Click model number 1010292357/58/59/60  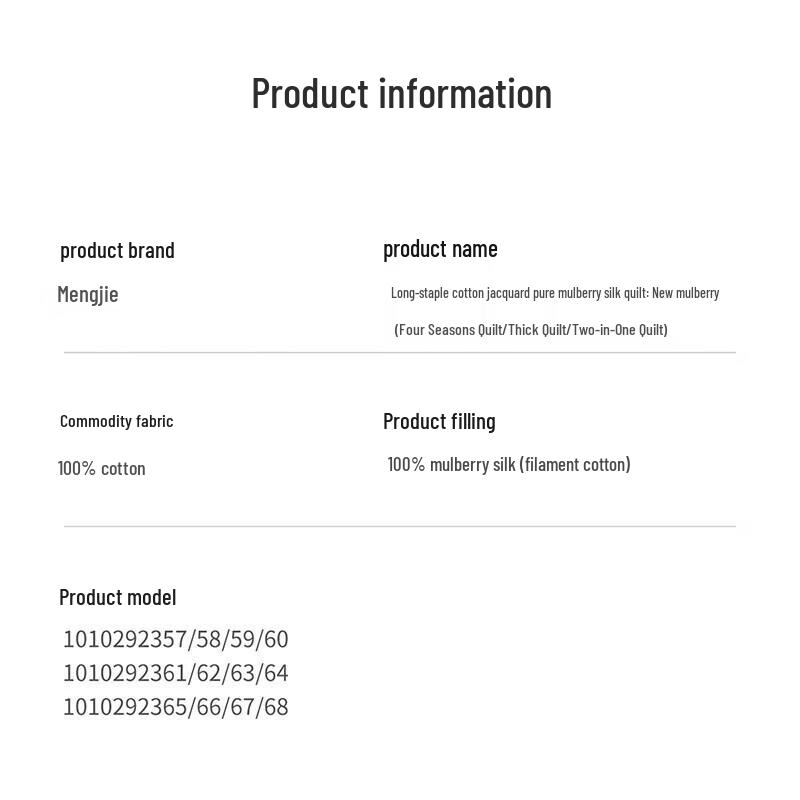coord(175,639)
